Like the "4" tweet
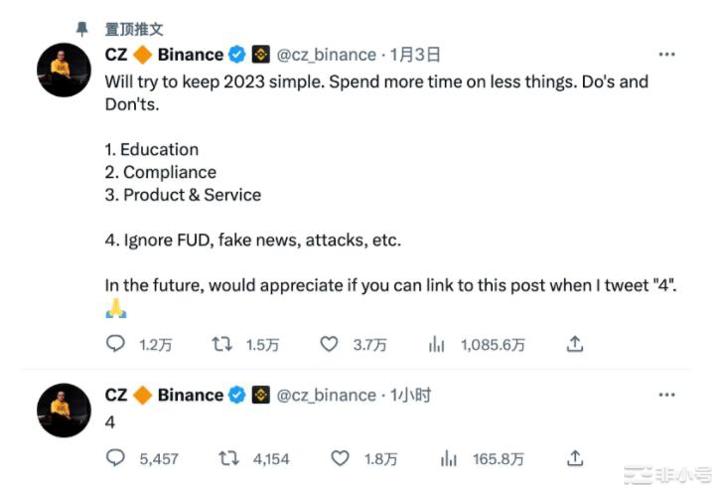Image resolution: width=719 pixels, height=493 pixels. click(x=341, y=458)
